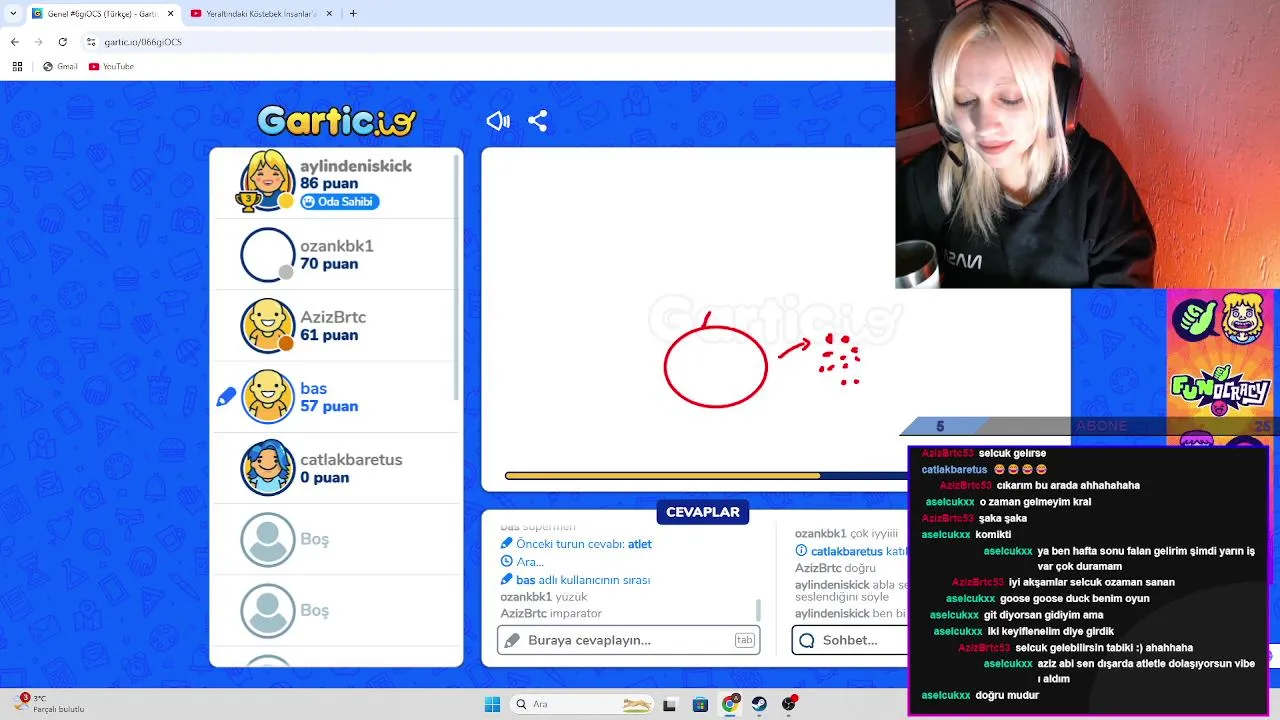The width and height of the screenshot is (1280, 720).
Task: Open OBS from the taskbar
Action: point(789,704)
